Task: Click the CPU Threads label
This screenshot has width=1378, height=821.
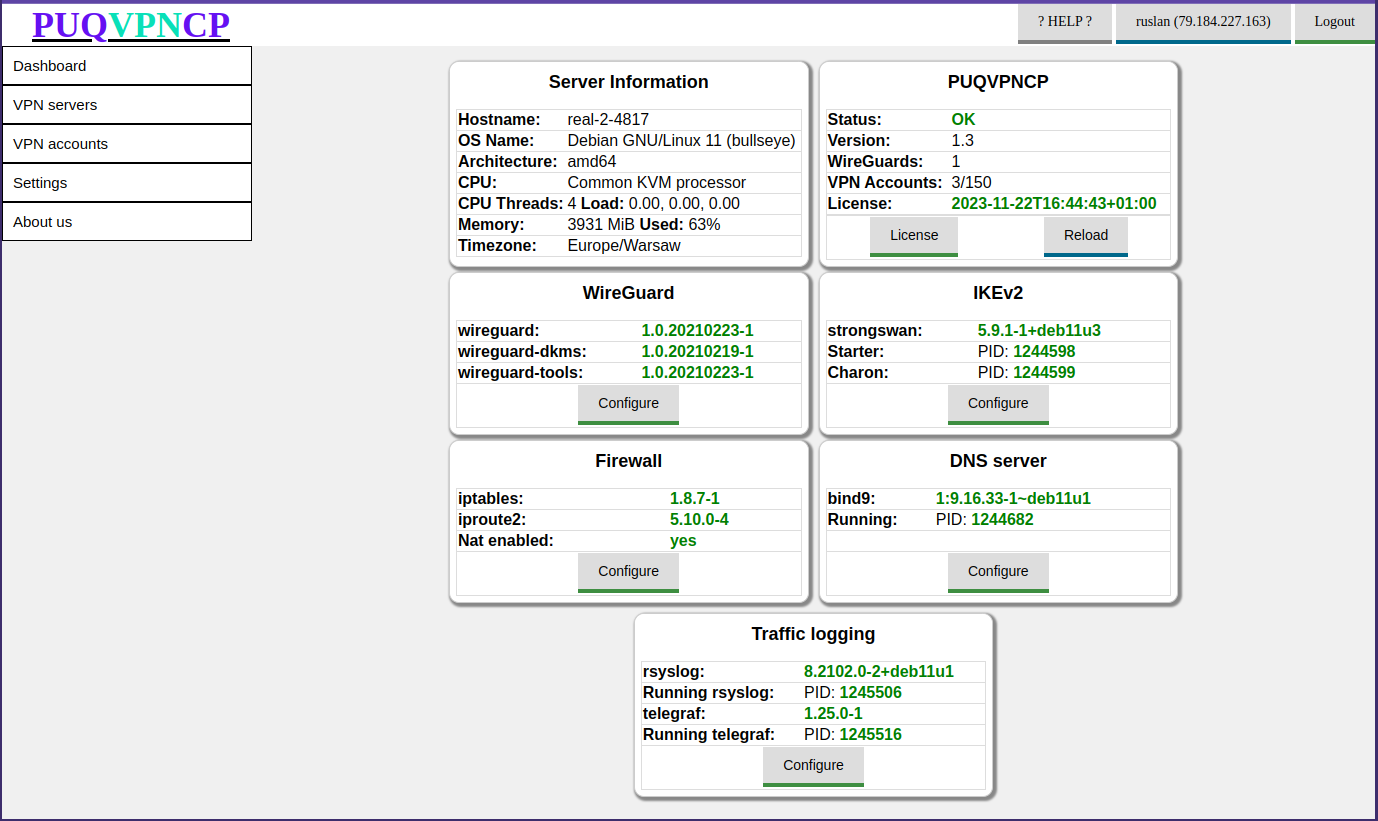Action: [511, 204]
